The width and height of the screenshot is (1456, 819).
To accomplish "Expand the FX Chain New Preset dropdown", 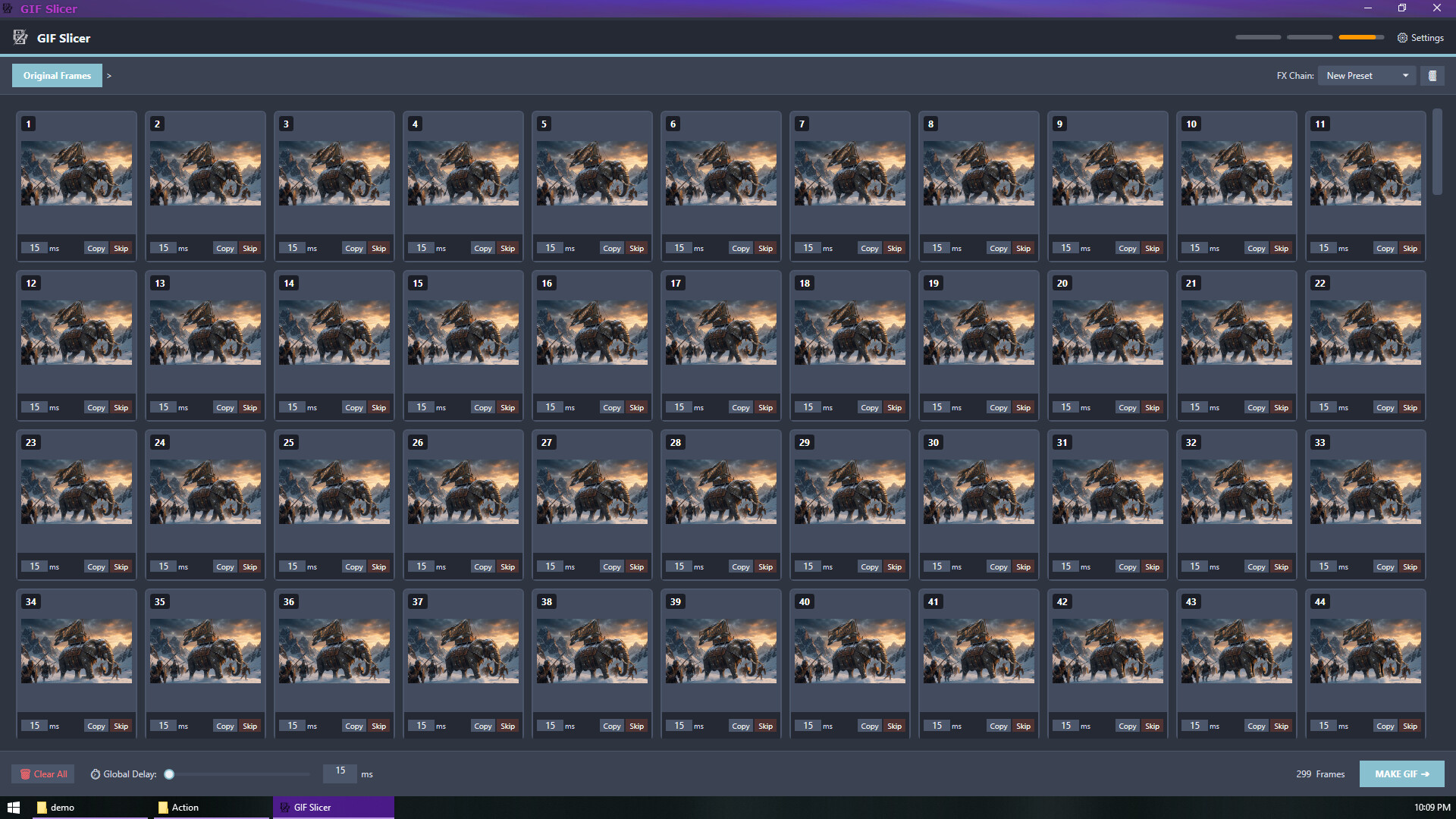I will [x=1367, y=76].
